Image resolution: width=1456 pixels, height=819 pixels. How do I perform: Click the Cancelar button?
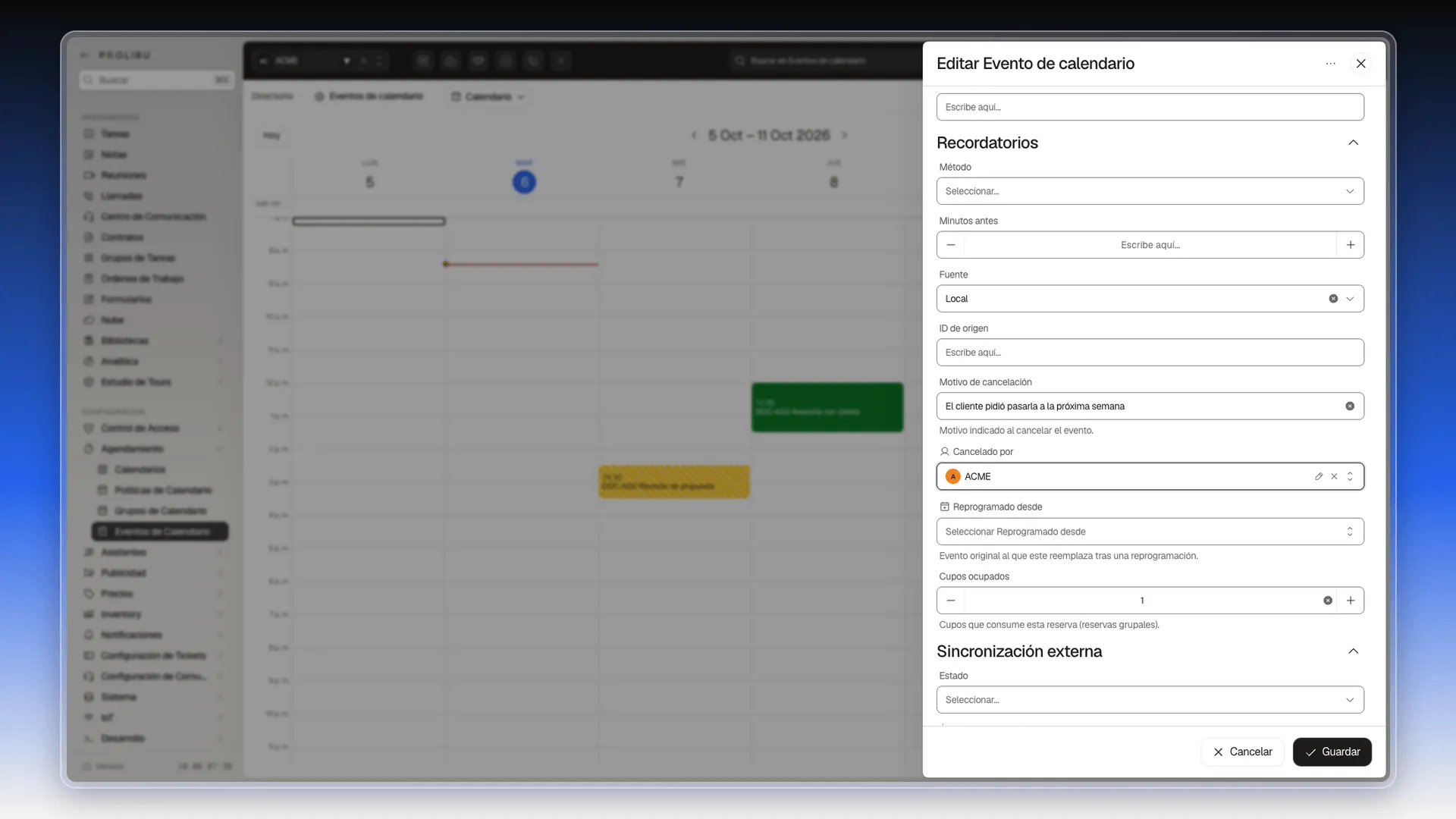pos(1242,752)
